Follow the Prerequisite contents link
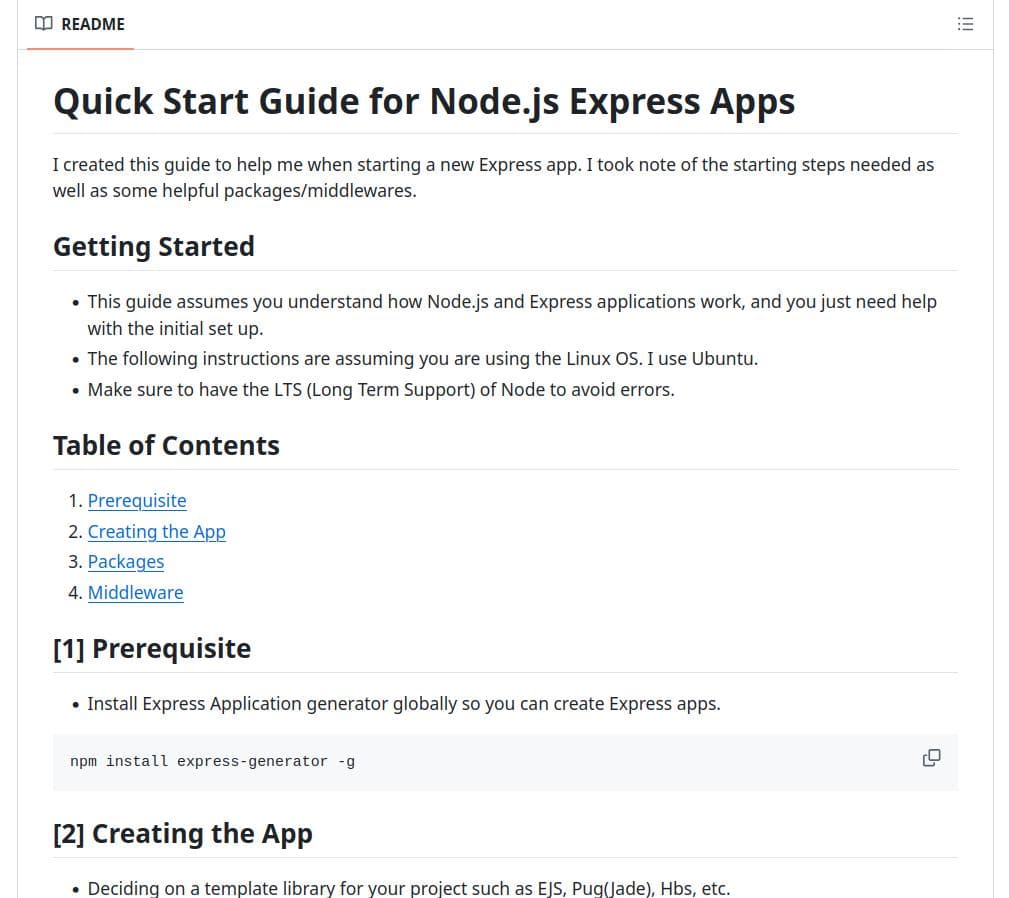 pyautogui.click(x=137, y=501)
